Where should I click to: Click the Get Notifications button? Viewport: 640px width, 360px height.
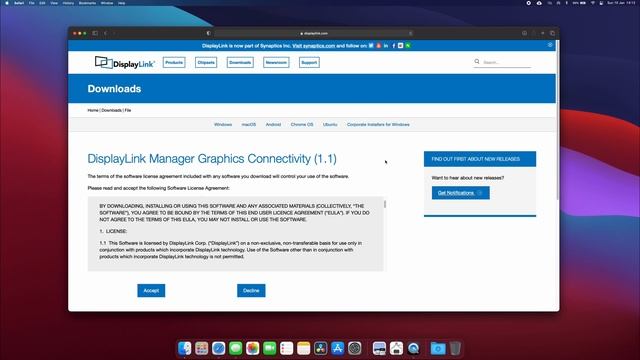pos(460,193)
